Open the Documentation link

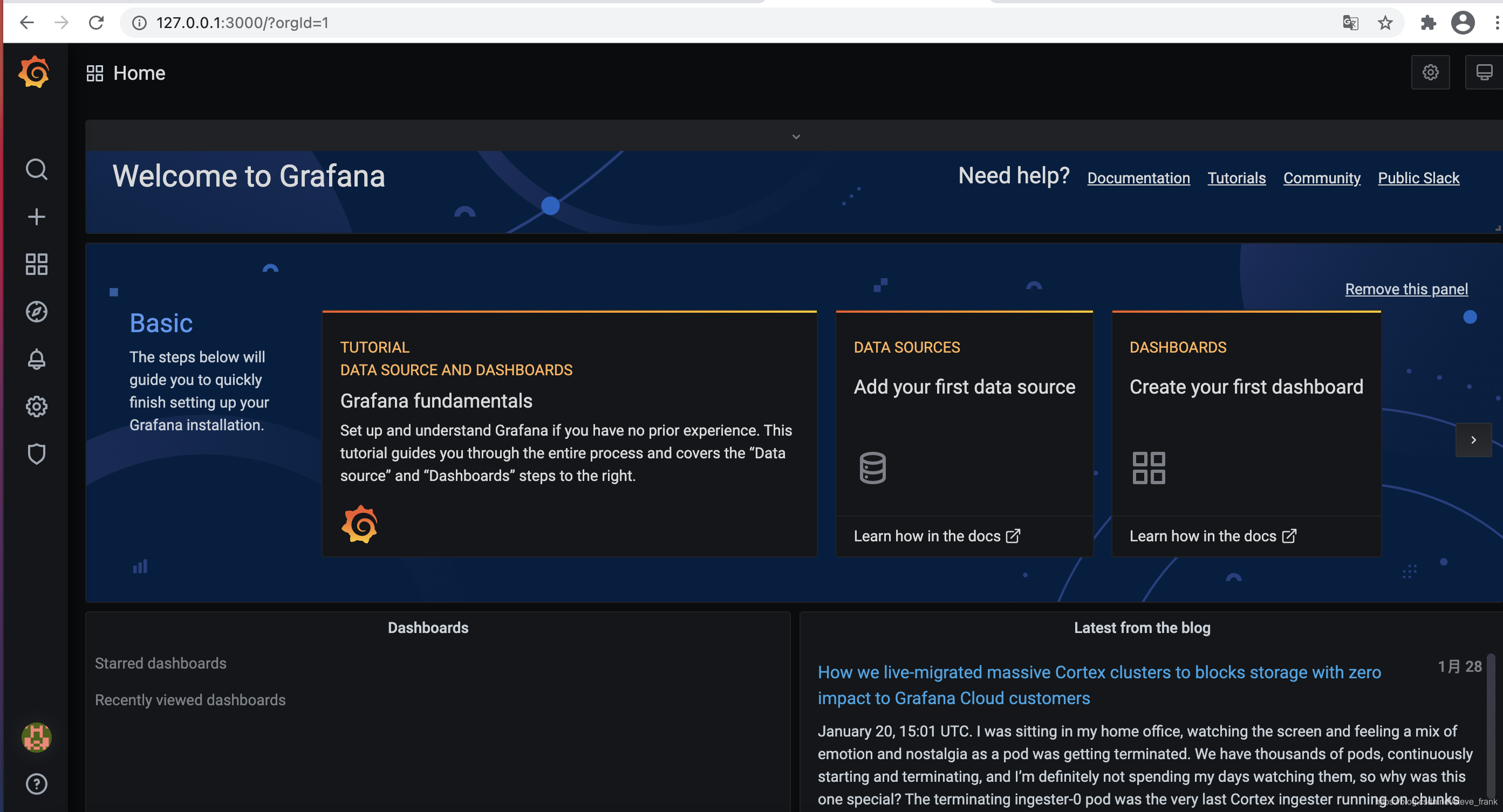1138,178
